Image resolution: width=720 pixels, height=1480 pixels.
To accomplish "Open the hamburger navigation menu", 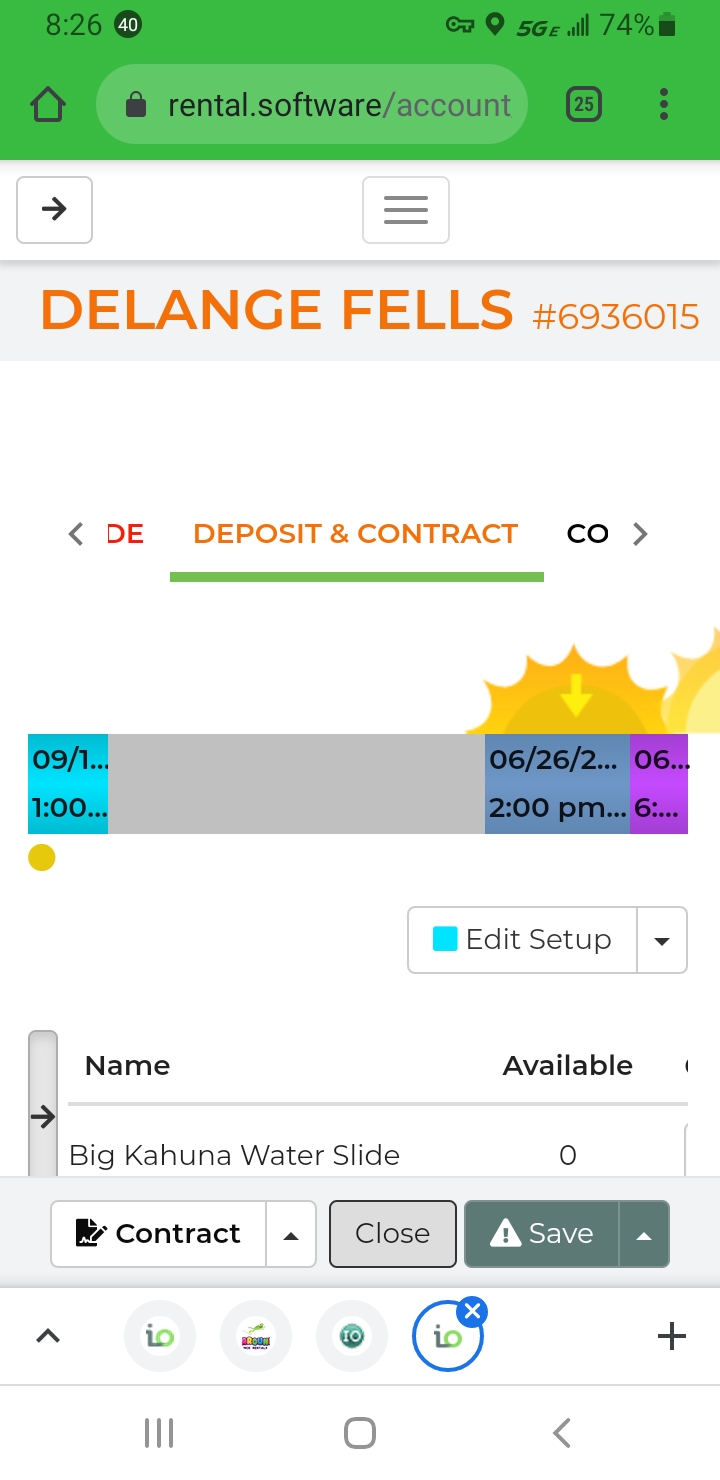I will tap(405, 209).
